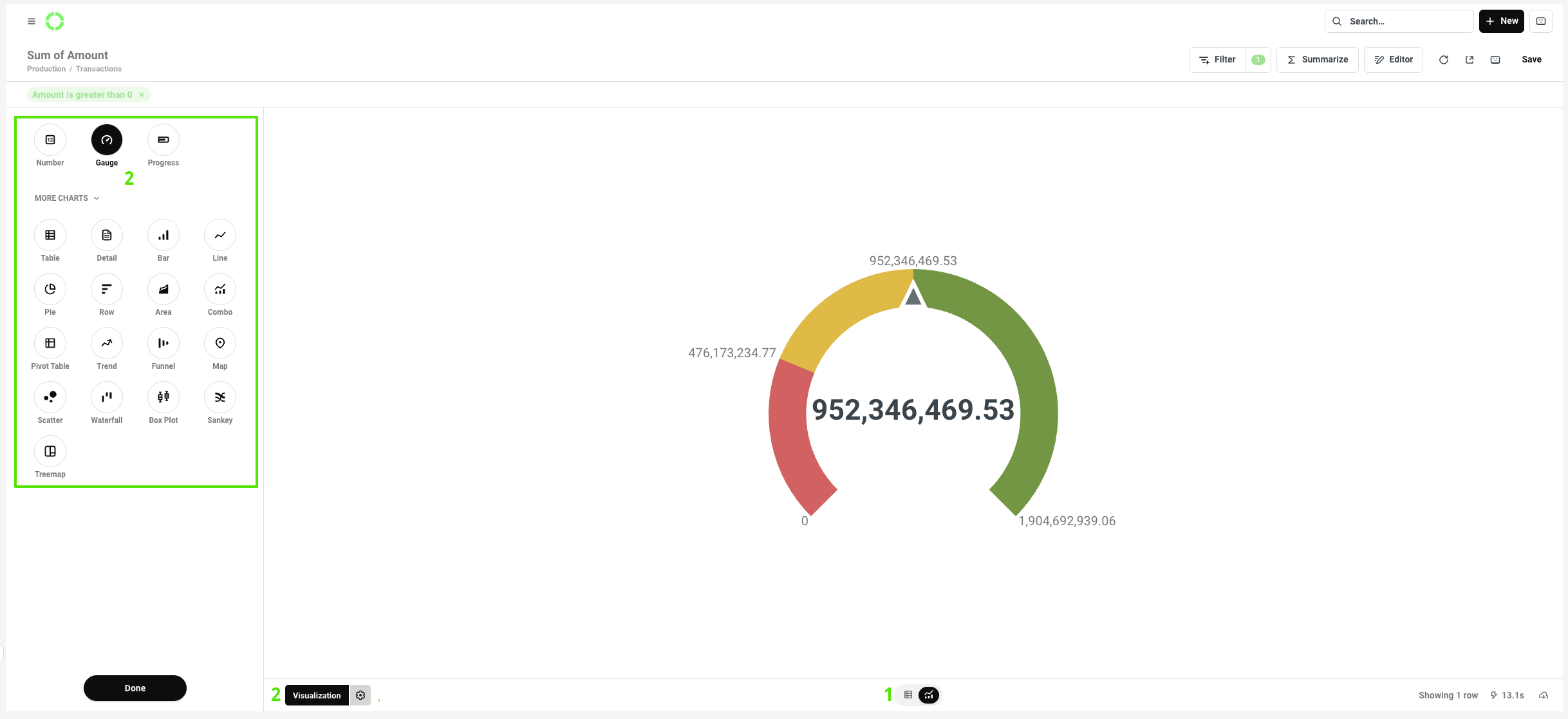Choose the Waterfall chart type
The image size is (1568, 719).
coord(107,397)
